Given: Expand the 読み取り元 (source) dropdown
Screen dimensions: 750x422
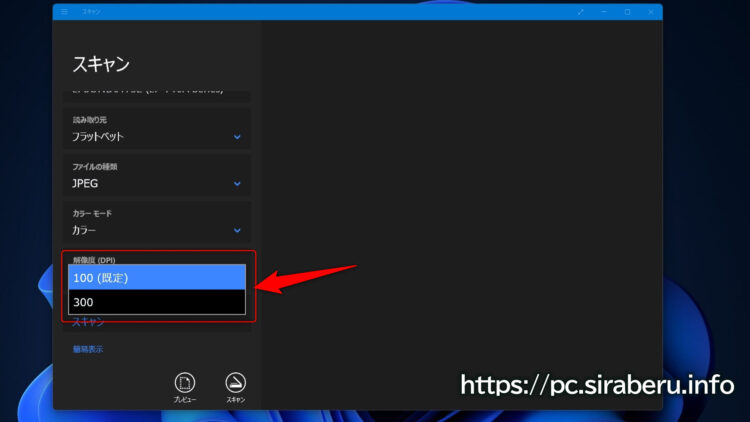Looking at the screenshot, I should (x=156, y=129).
